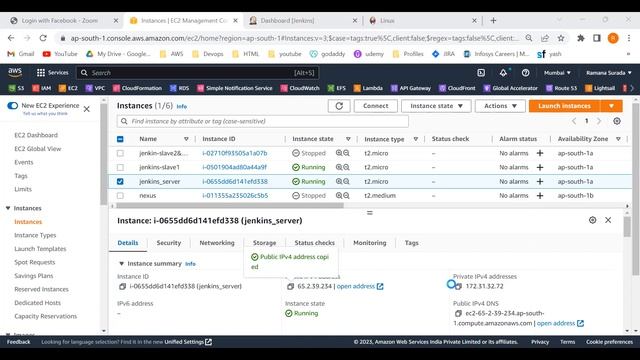Switch to the Tags tab
The image size is (640, 360).
(x=411, y=243)
